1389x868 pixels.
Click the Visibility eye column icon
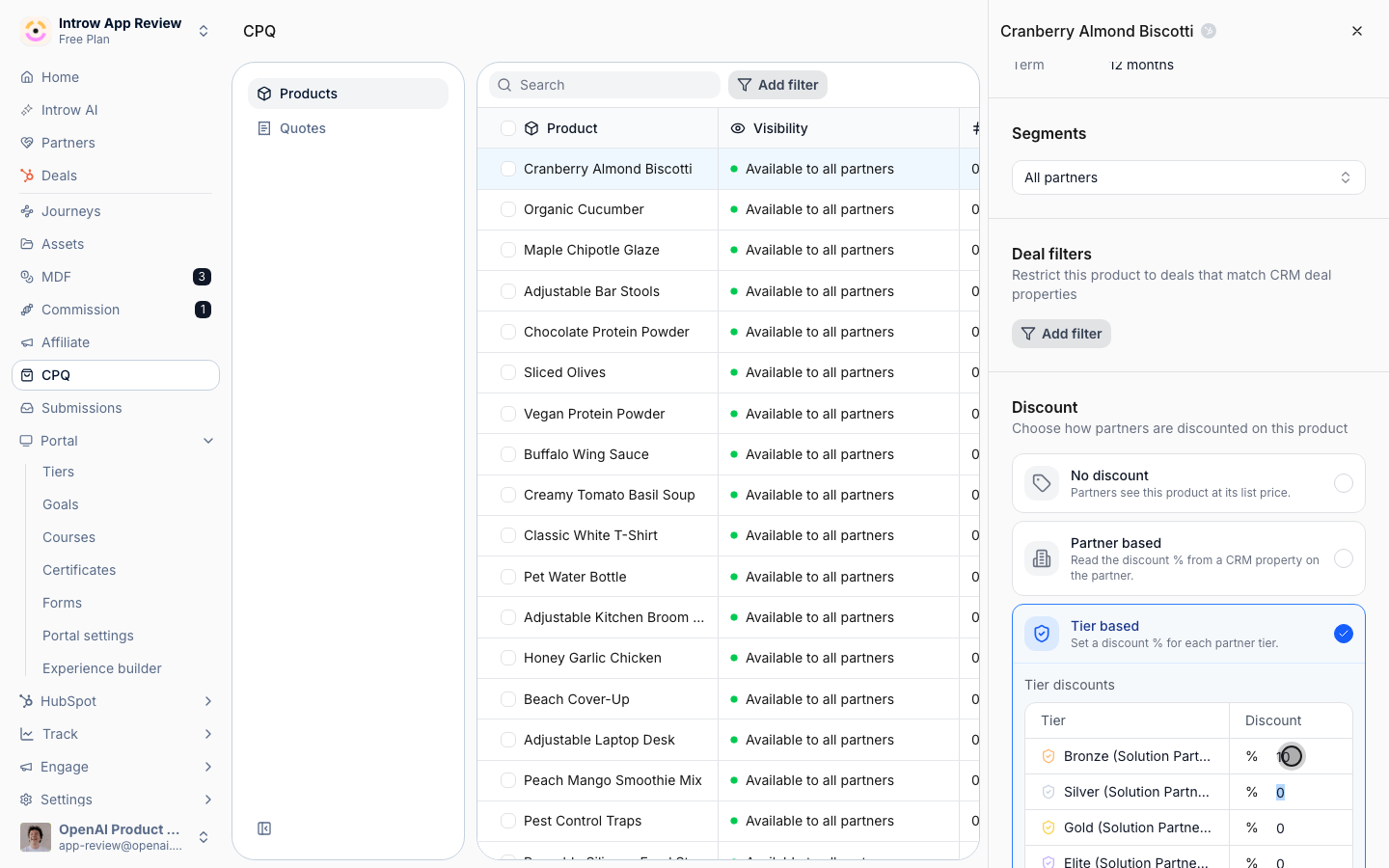[x=738, y=128]
